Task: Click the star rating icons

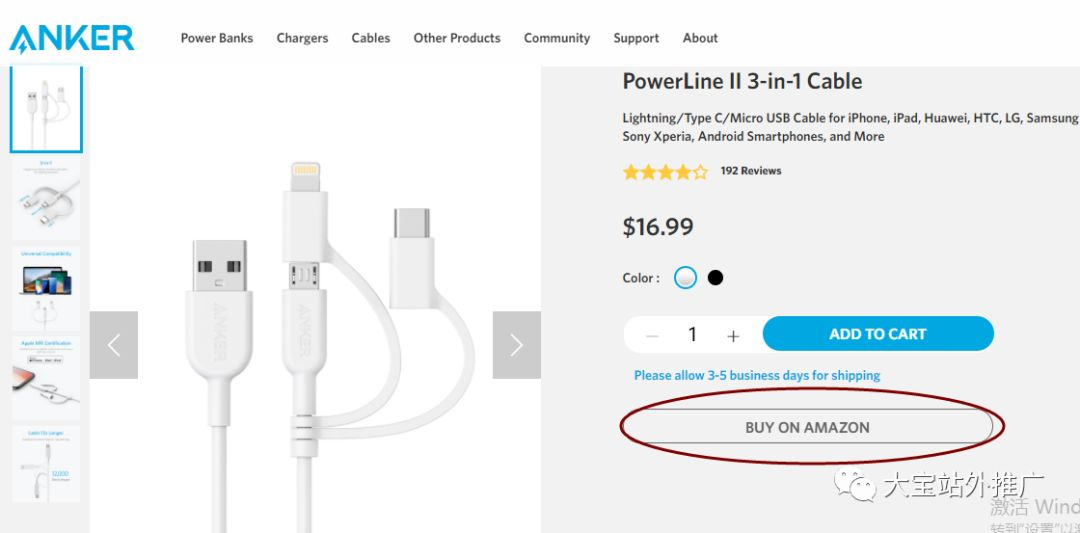Action: (x=665, y=172)
